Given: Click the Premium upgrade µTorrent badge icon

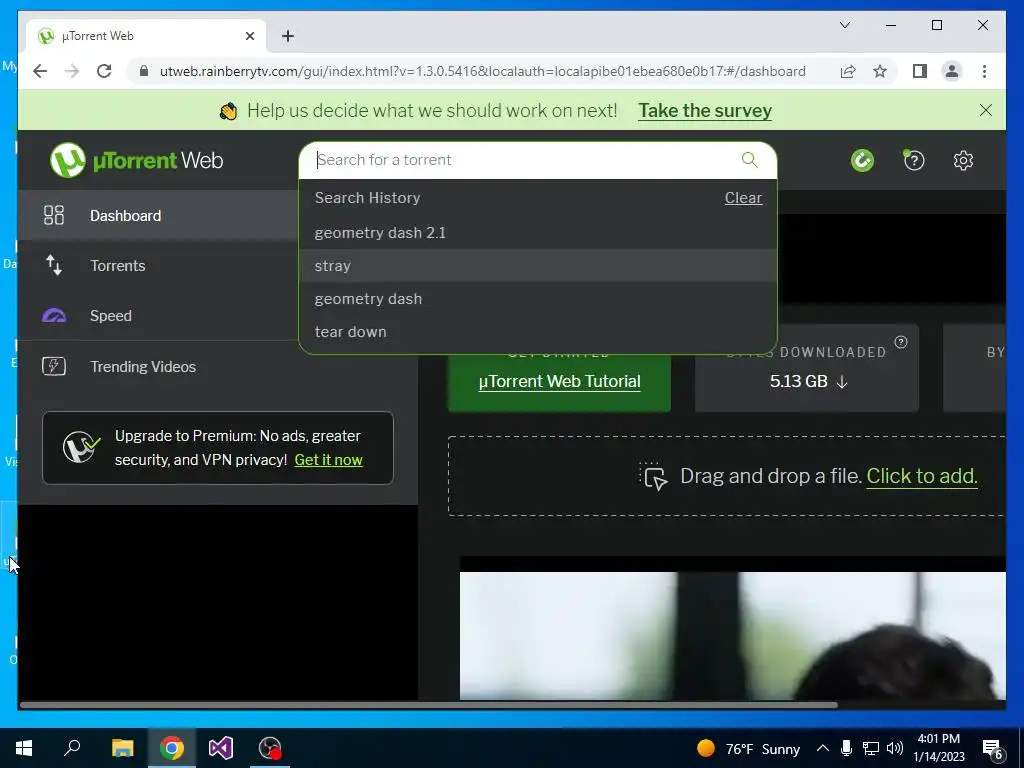Looking at the screenshot, I should [x=81, y=448].
